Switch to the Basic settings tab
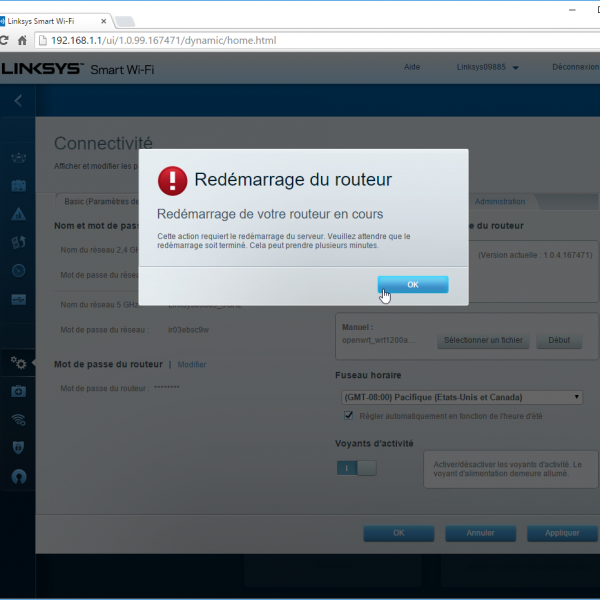 100,202
